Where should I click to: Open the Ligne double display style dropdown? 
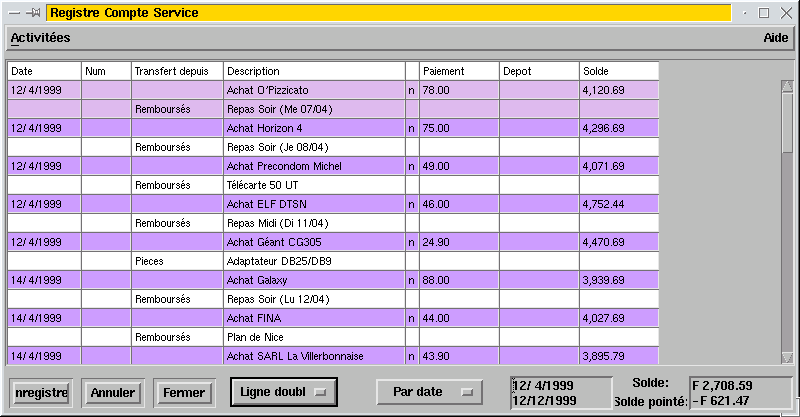point(283,392)
